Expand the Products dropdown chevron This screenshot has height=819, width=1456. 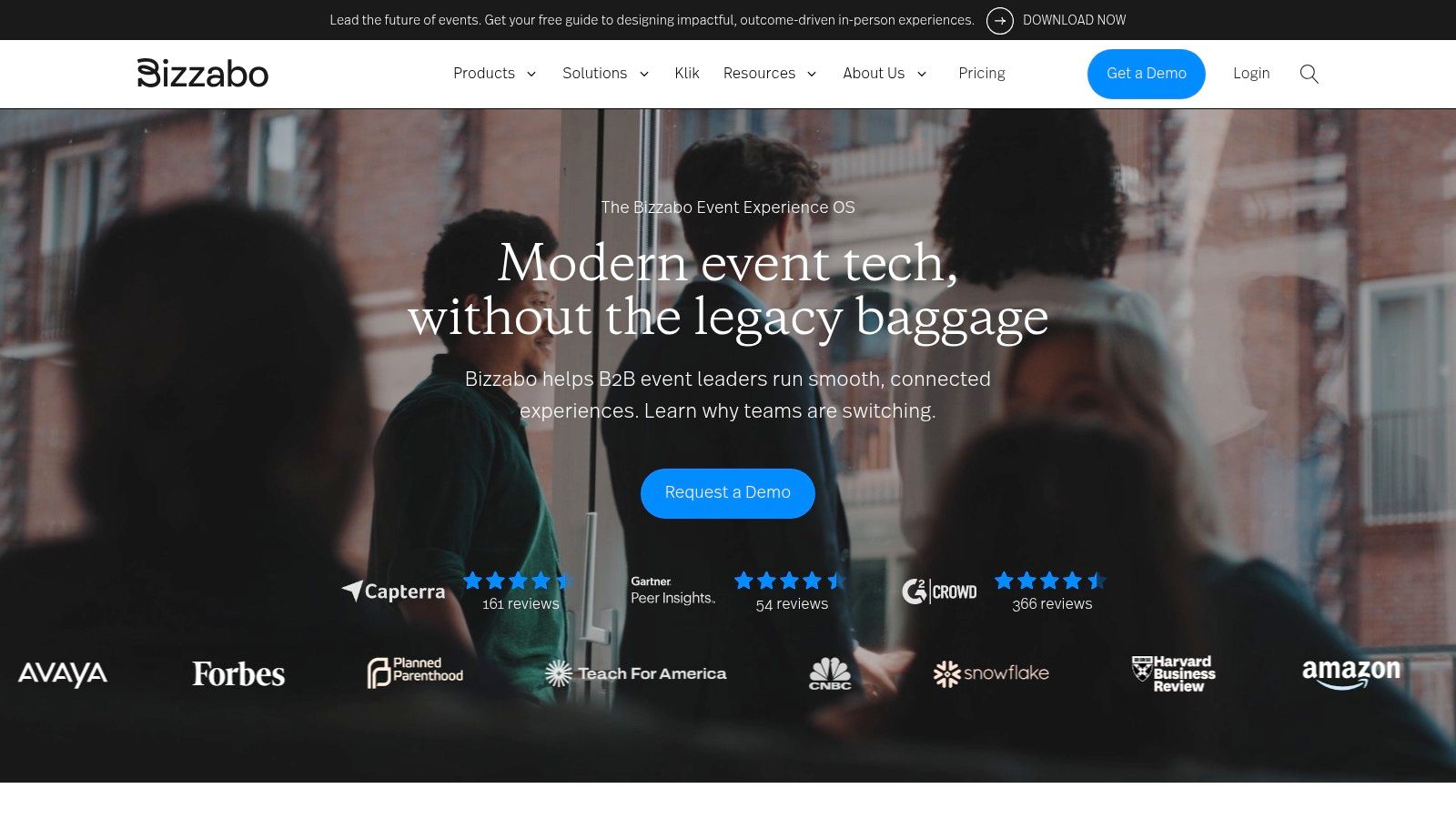pyautogui.click(x=531, y=74)
